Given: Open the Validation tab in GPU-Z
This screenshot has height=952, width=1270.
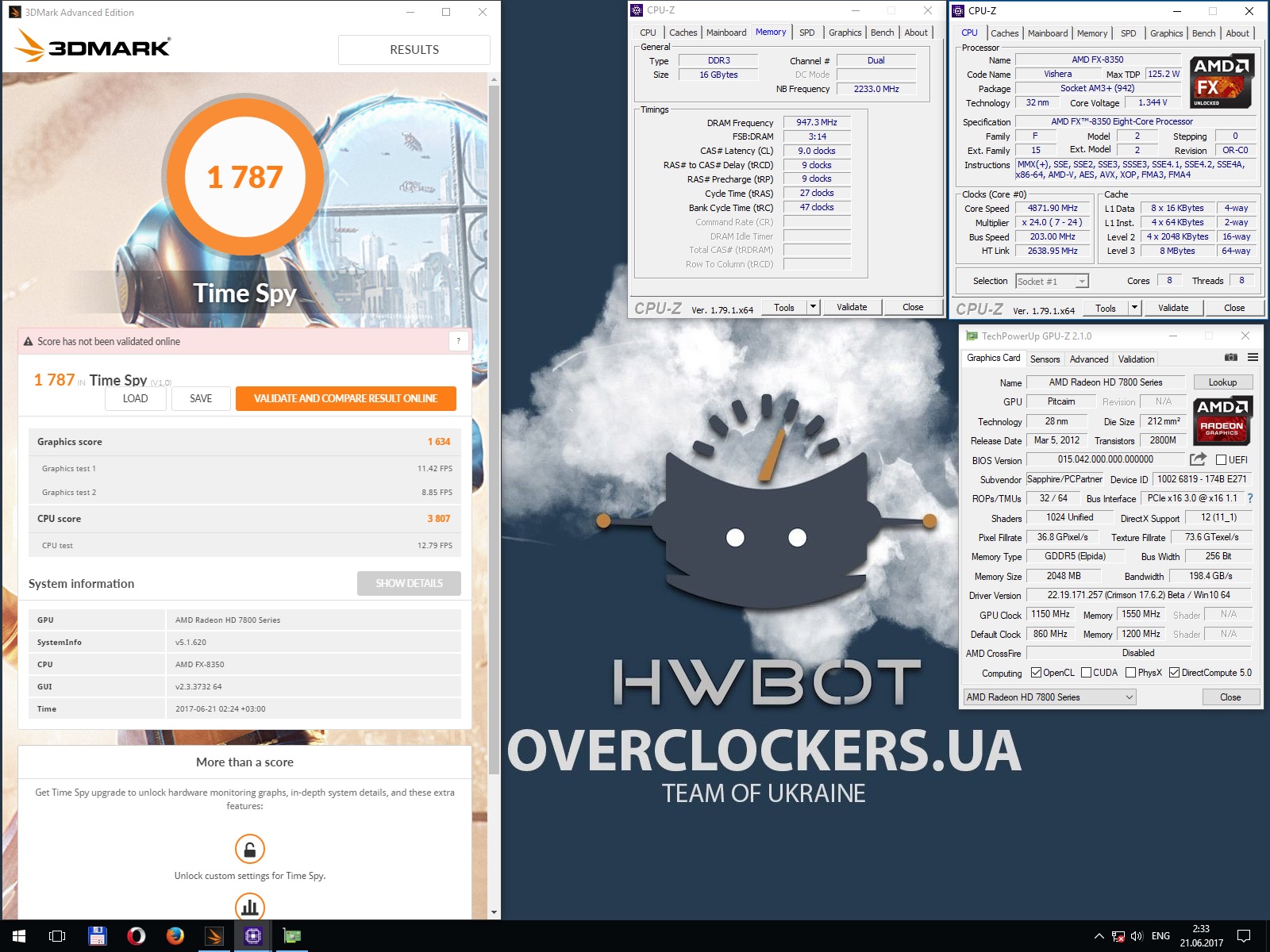Looking at the screenshot, I should point(1136,359).
